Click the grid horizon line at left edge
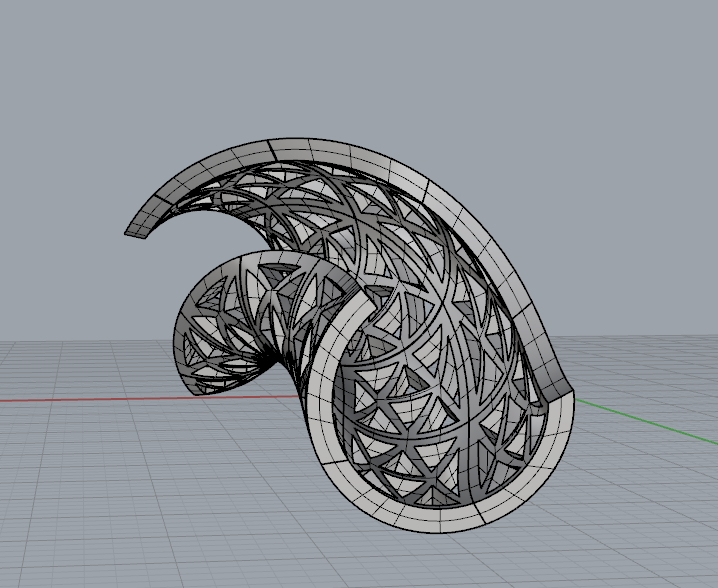Viewport: 718px width, 588px height. (x=10, y=342)
